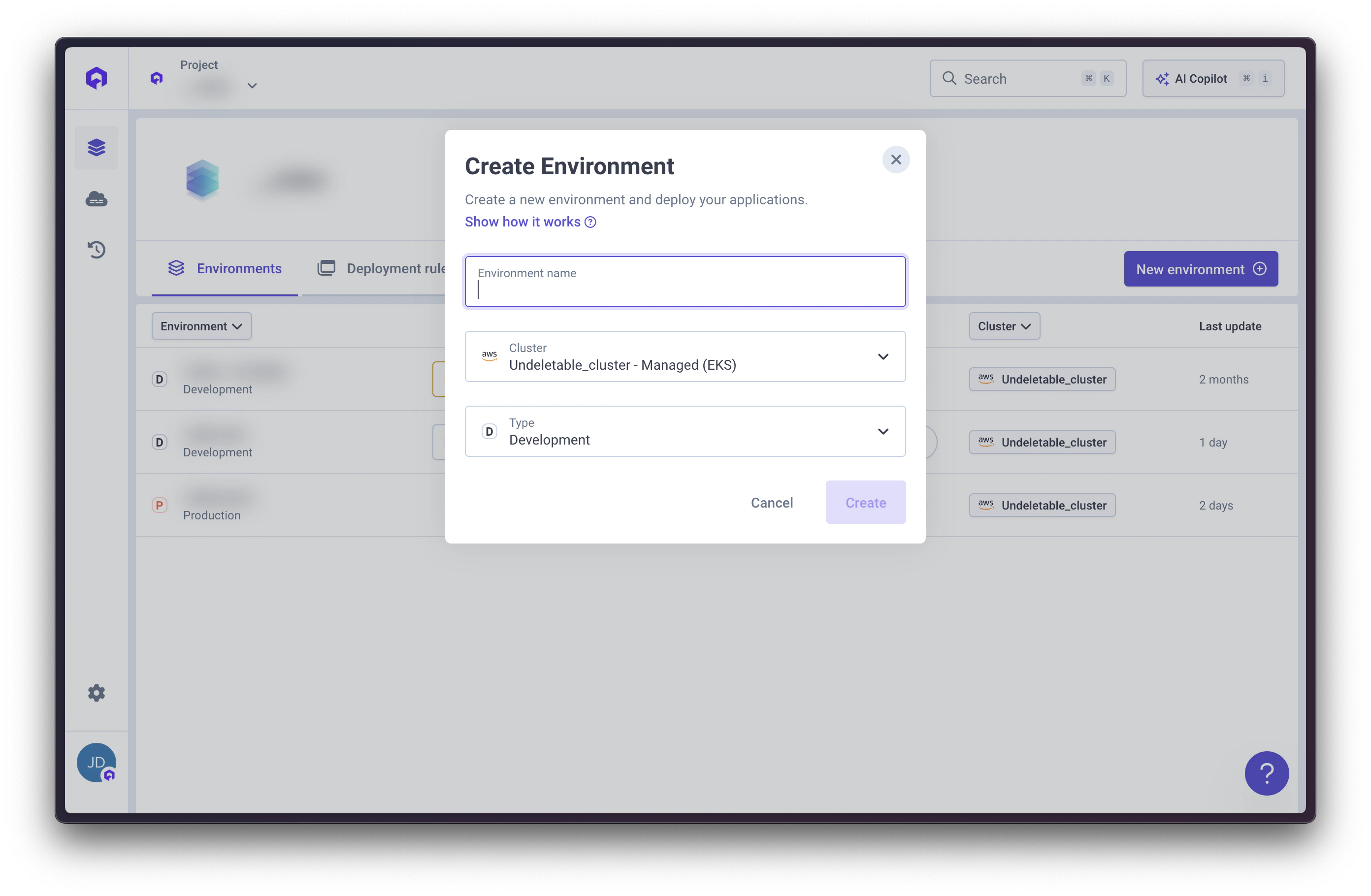The height and width of the screenshot is (896, 1371).
Task: Click the Create button in the modal
Action: pos(865,502)
